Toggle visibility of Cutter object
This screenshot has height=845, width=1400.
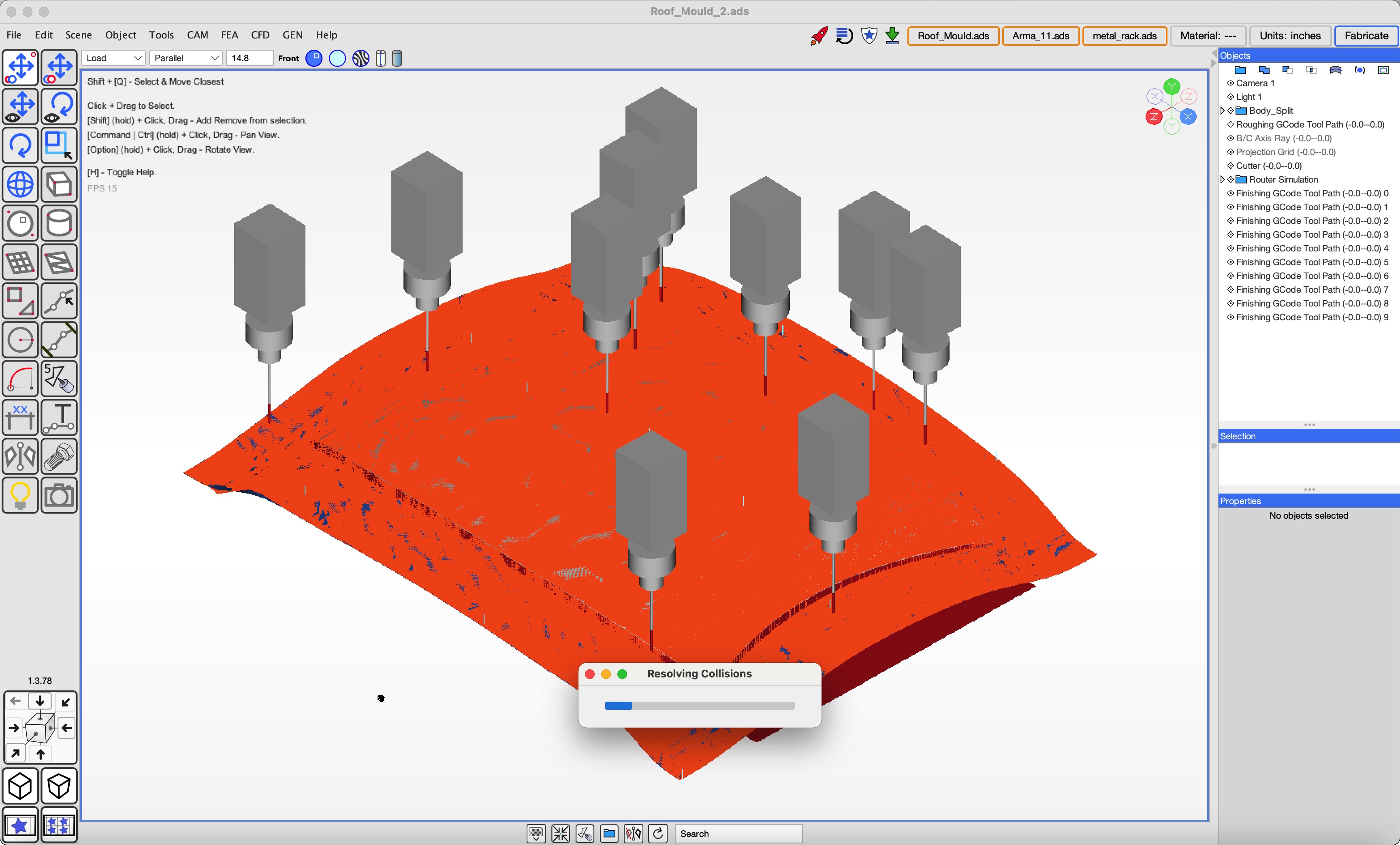(1230, 166)
